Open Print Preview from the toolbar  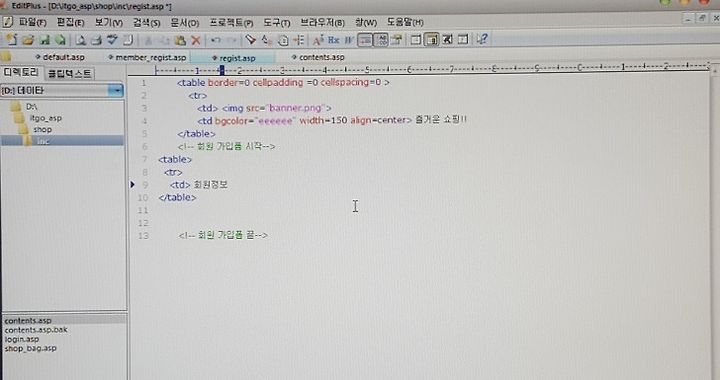(x=81, y=40)
